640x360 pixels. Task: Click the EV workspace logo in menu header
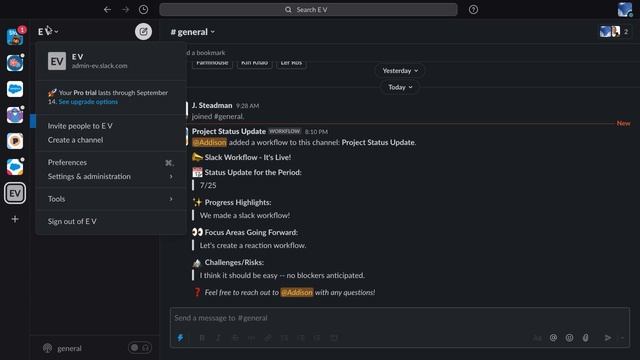57,61
